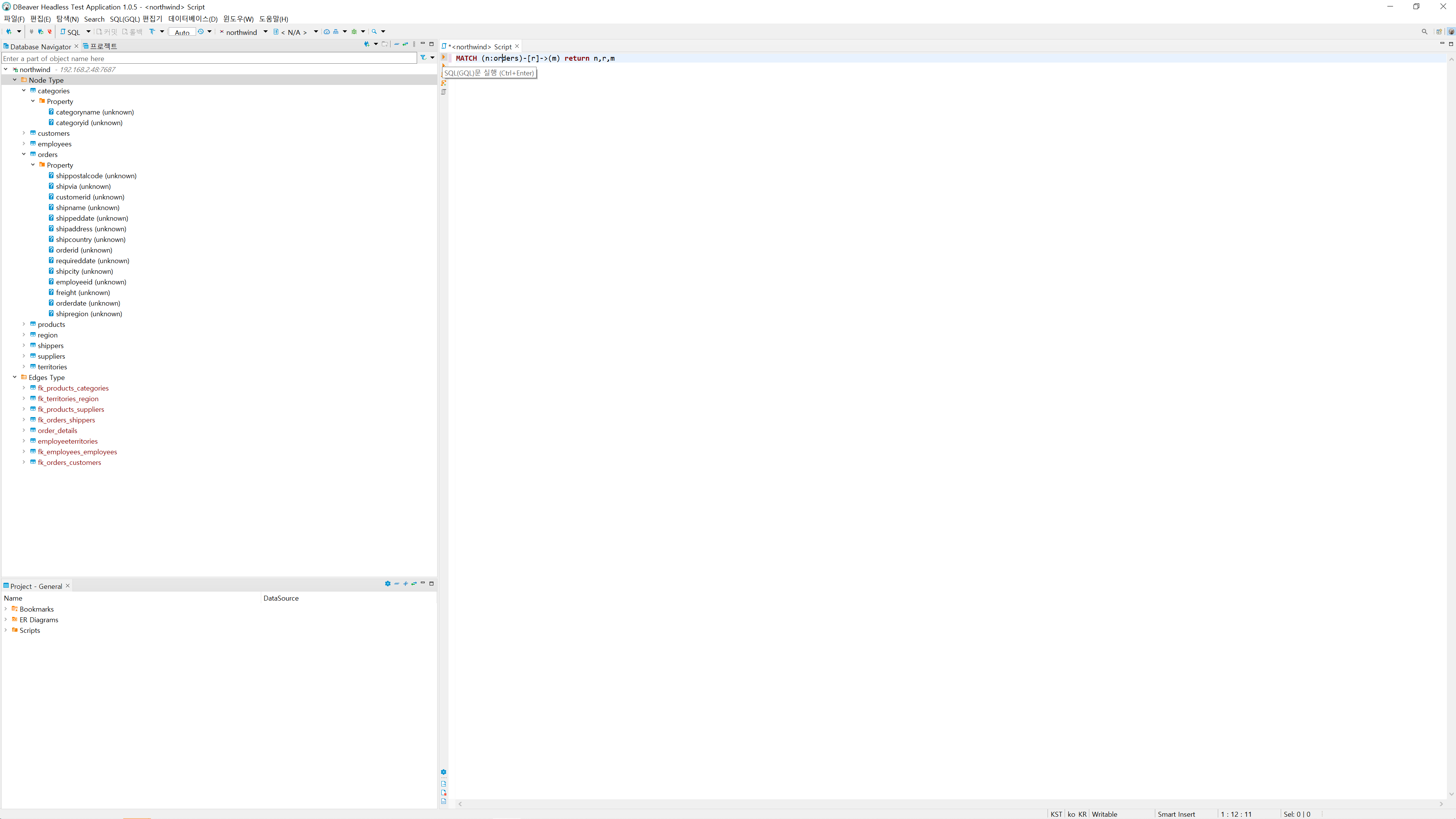Screen dimensions: 1456x819
Task: Collapse the orders node
Action: pos(24,154)
